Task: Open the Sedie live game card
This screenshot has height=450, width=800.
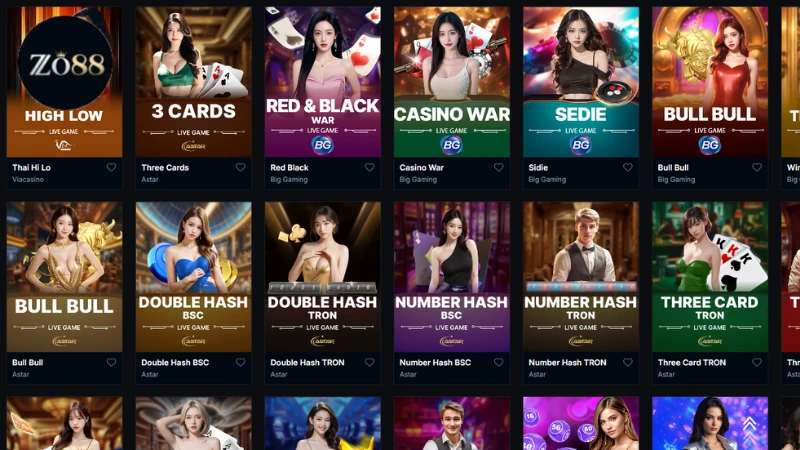Action: click(x=581, y=82)
